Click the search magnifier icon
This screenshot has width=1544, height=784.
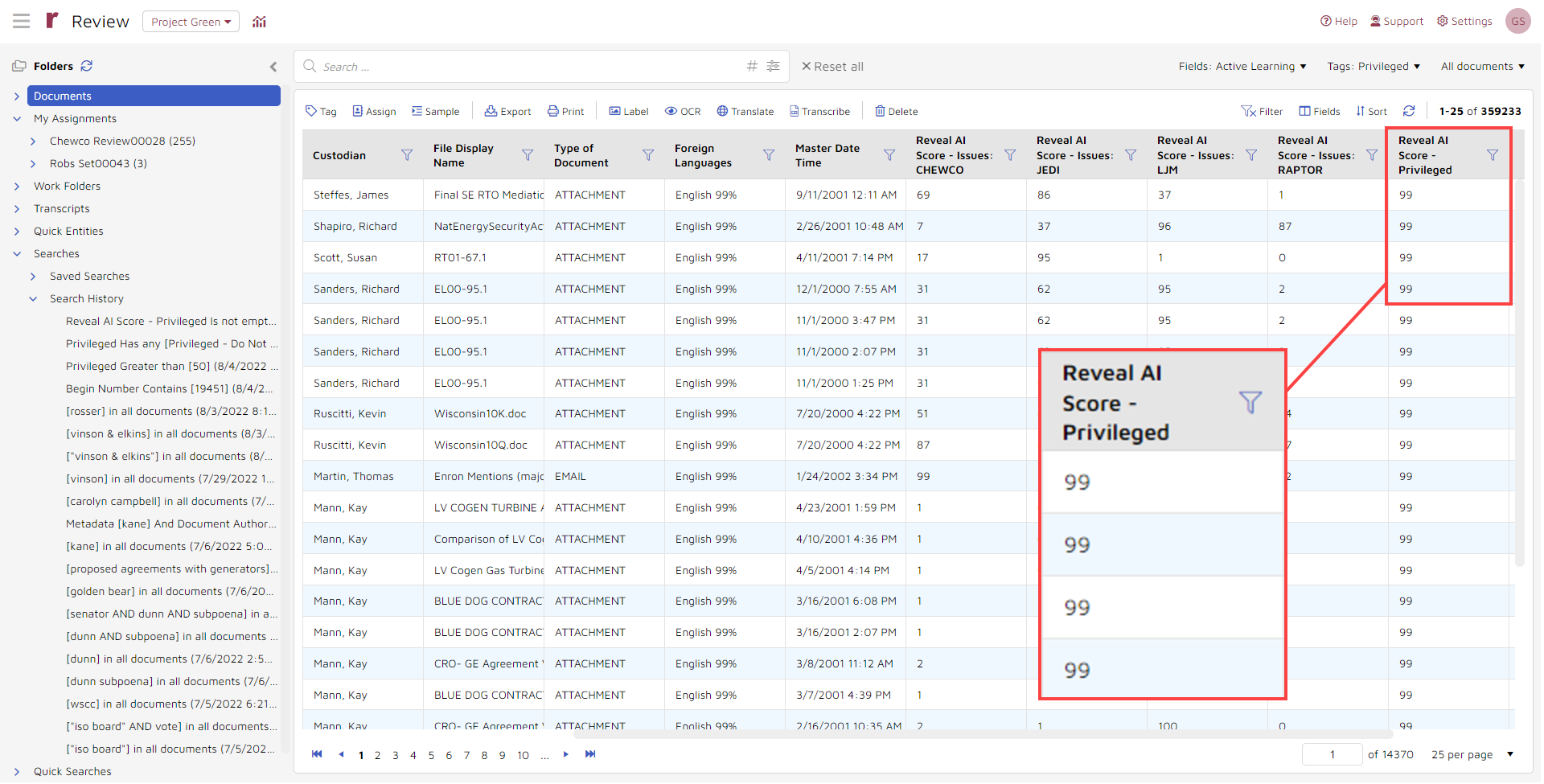tap(310, 66)
